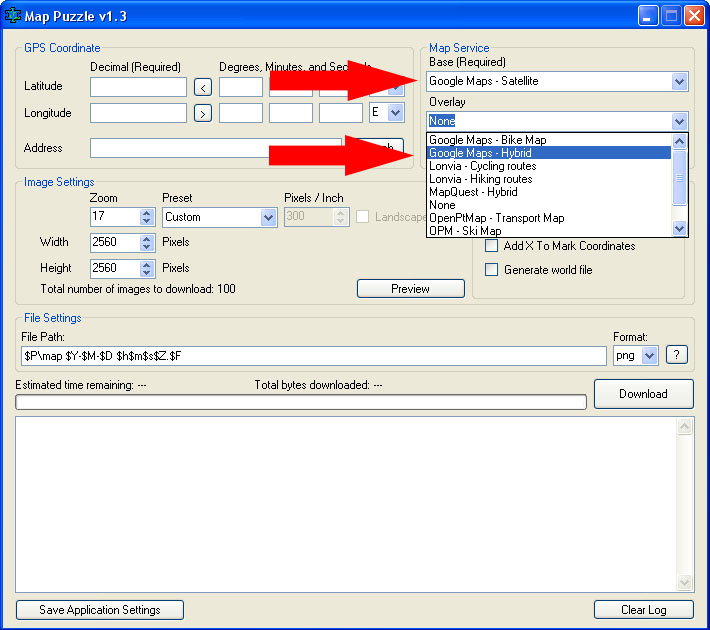Click the Height value field
This screenshot has height=630, width=710.
(x=115, y=269)
